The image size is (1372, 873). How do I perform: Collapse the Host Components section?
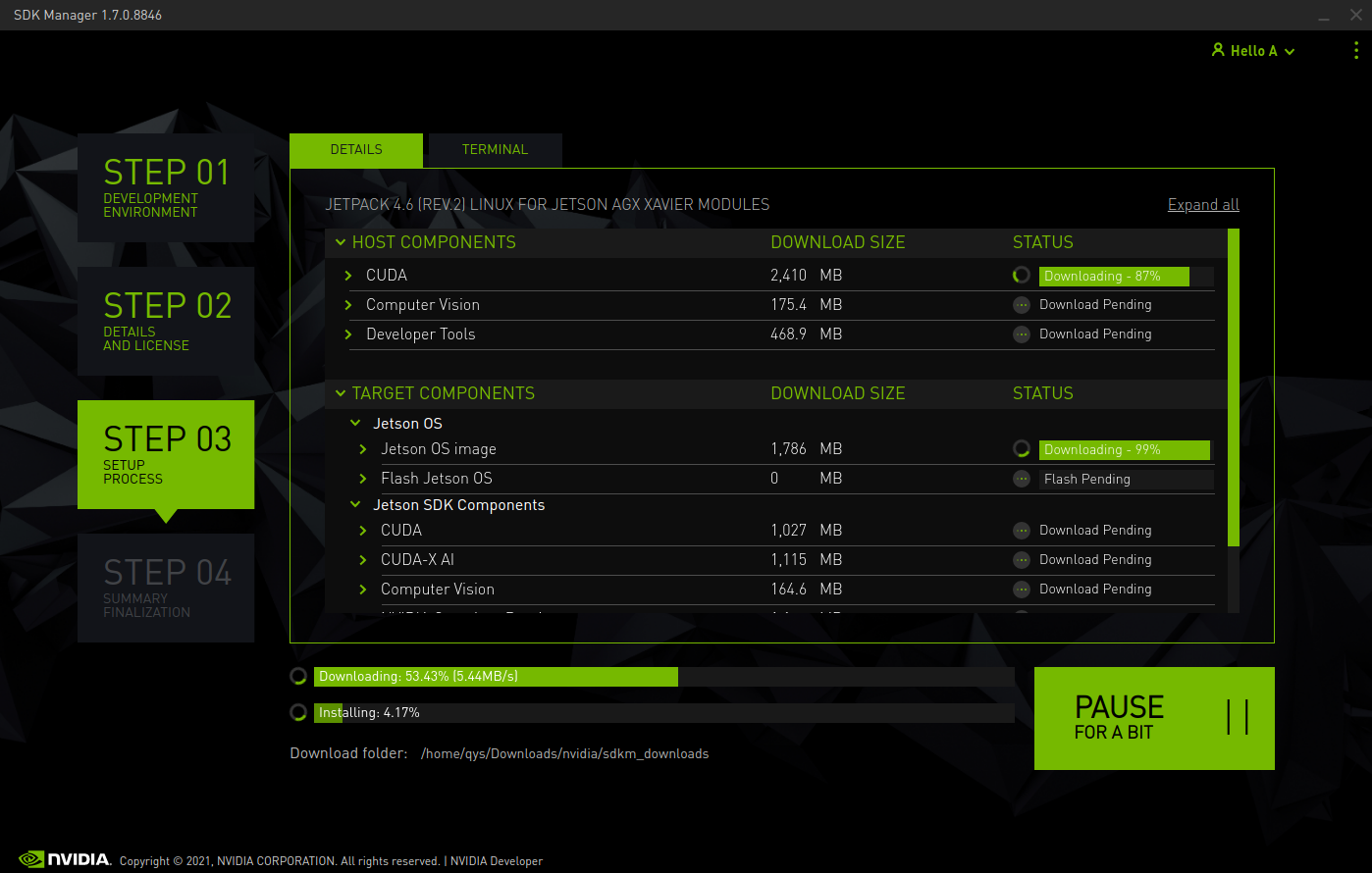click(341, 242)
